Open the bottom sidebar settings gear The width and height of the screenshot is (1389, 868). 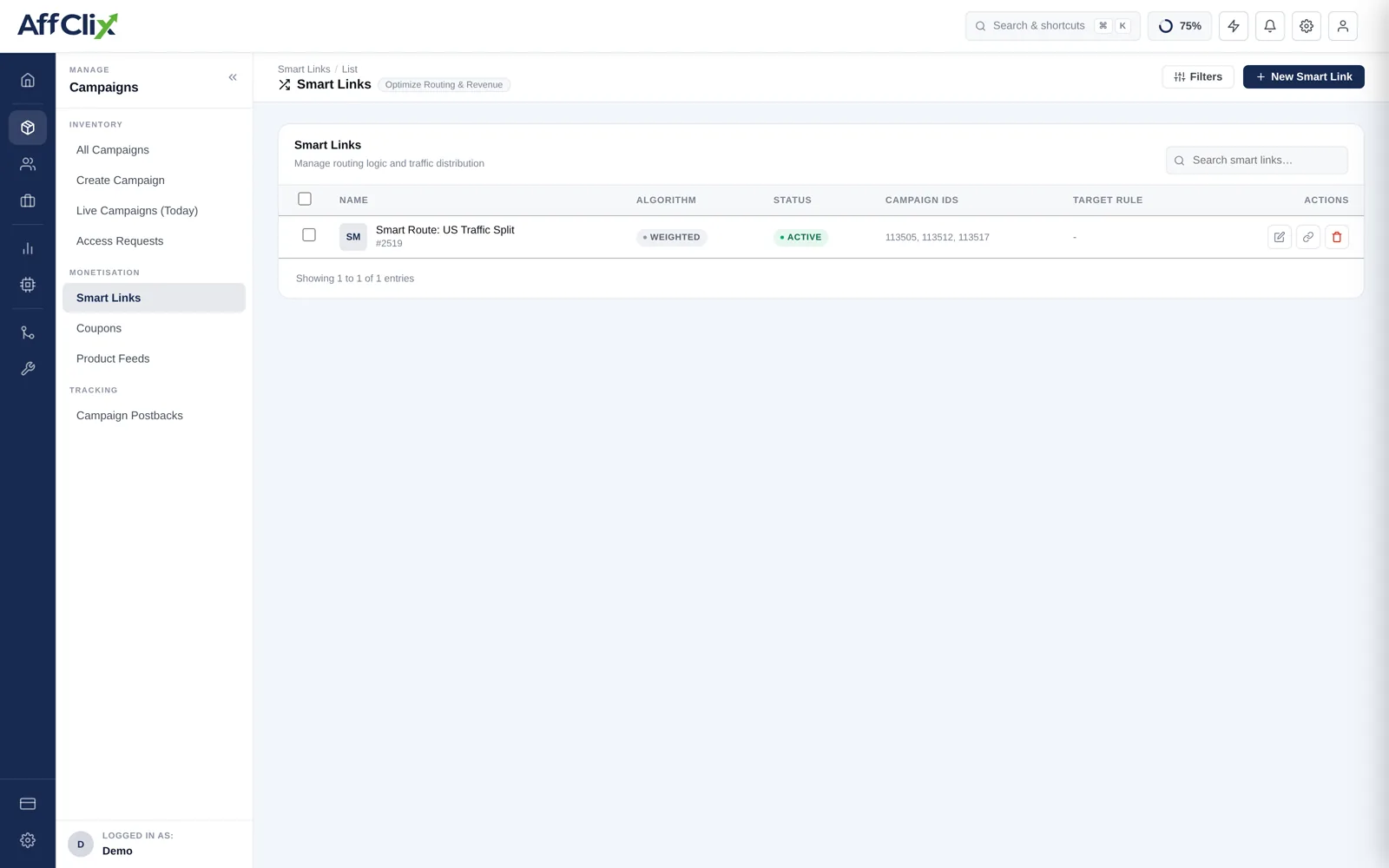click(x=28, y=840)
